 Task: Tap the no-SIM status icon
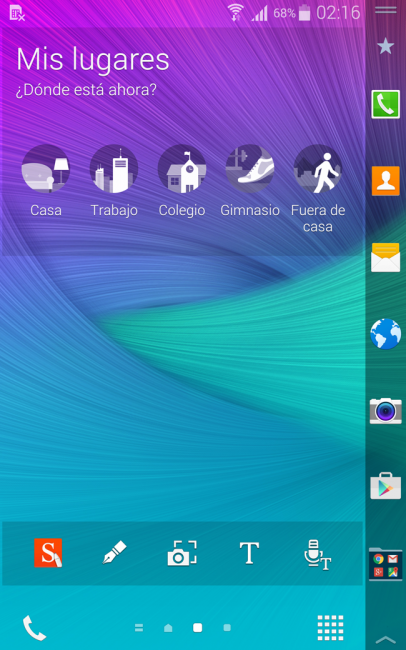17,13
